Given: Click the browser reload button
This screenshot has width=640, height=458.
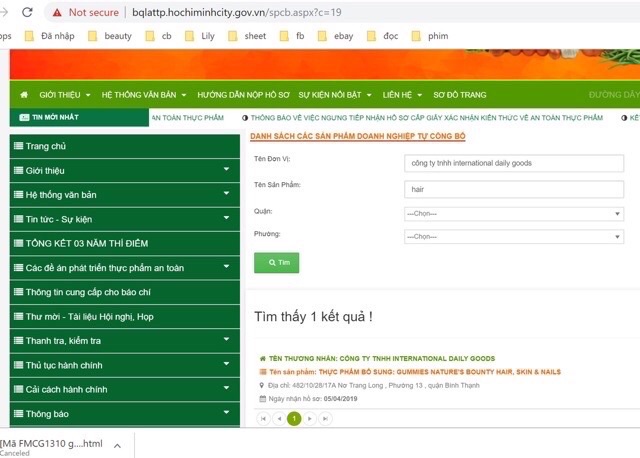Looking at the screenshot, I should click(x=27, y=13).
